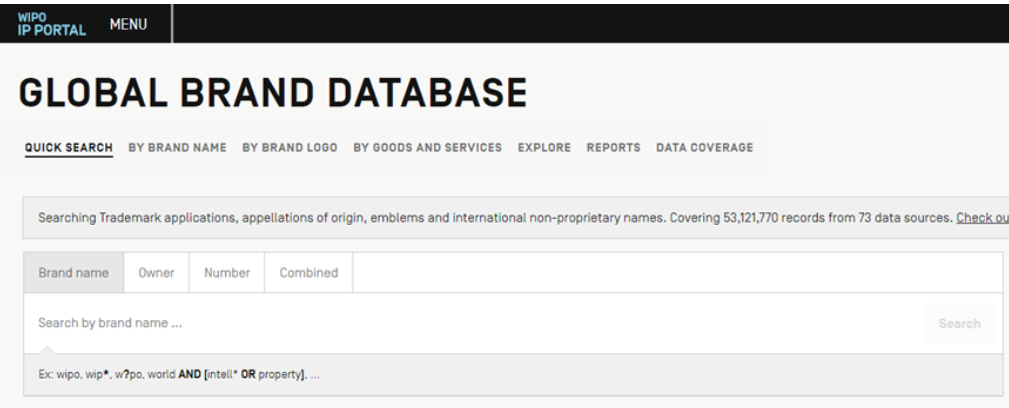
Task: Open the By Brand Logo search
Action: (x=290, y=148)
